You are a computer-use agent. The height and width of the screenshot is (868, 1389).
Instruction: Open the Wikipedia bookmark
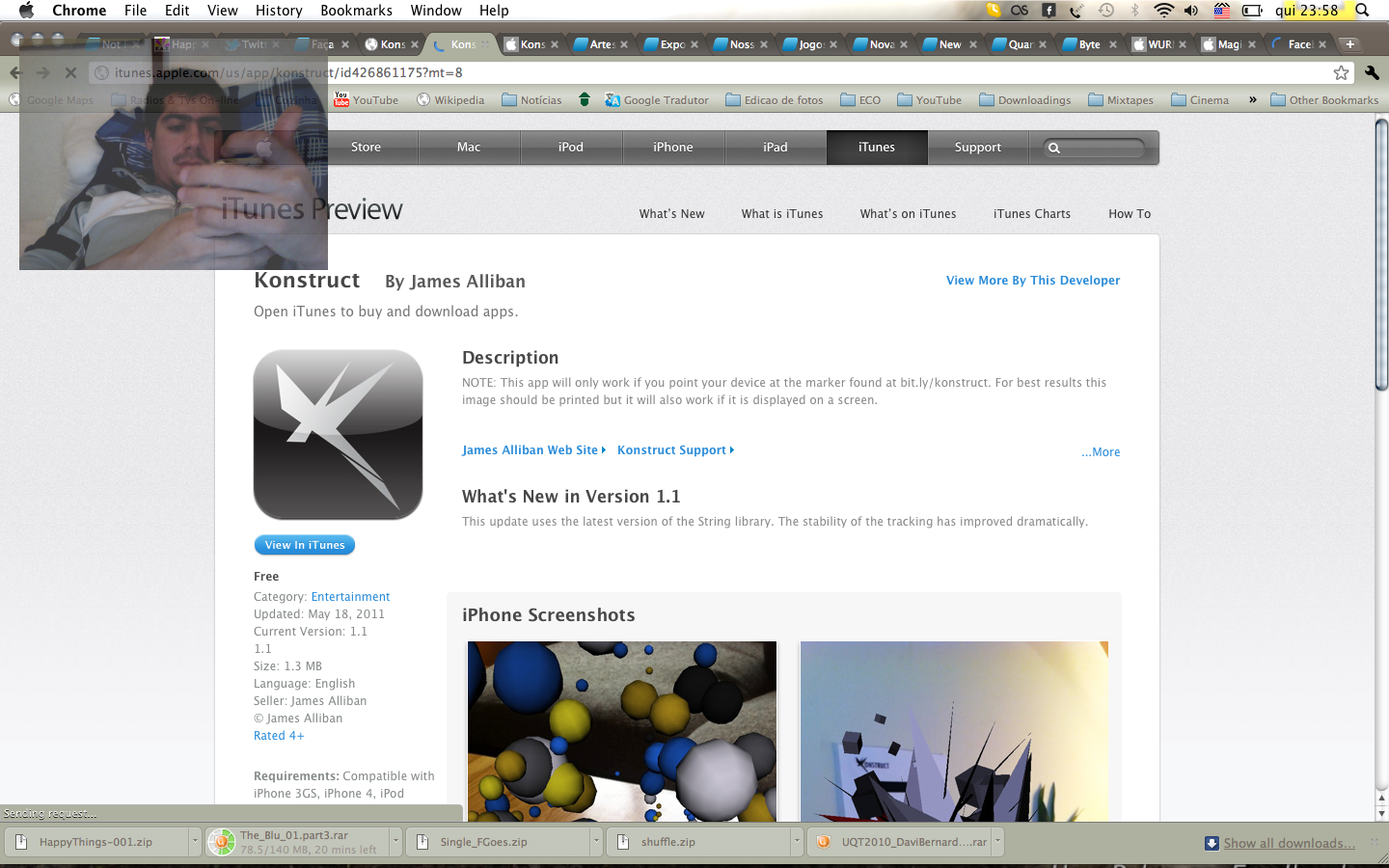(x=450, y=100)
